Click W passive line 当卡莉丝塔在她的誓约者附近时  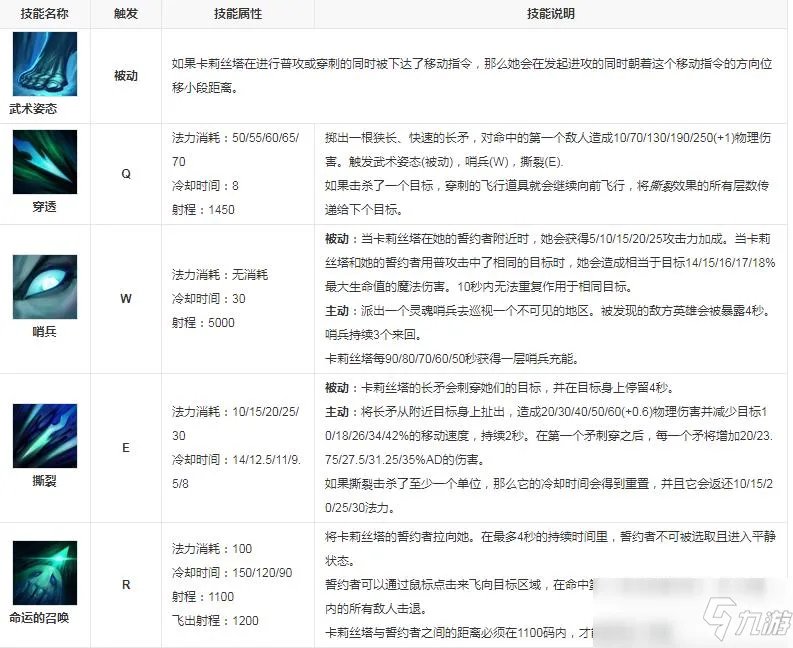pyautogui.click(x=550, y=263)
